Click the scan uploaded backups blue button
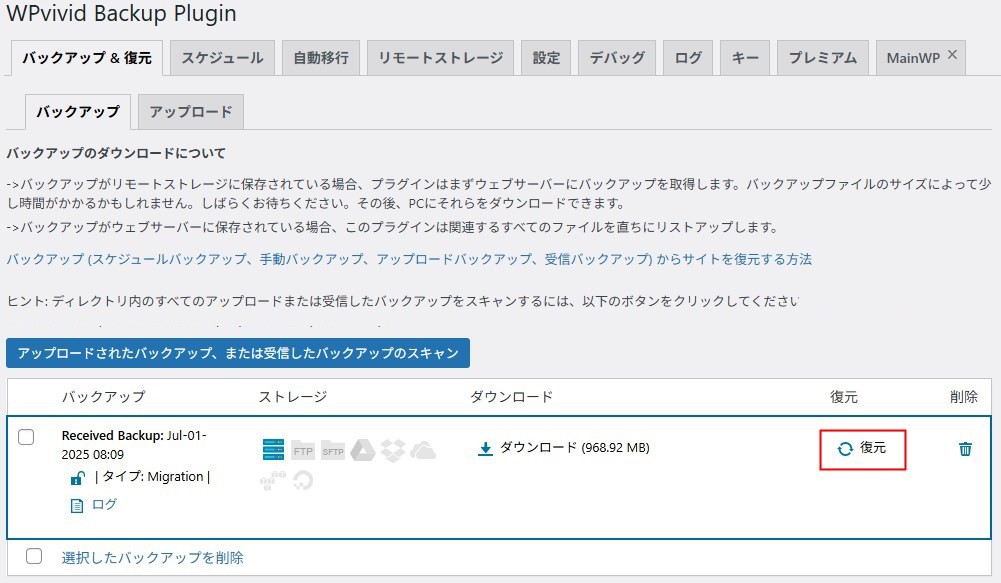 pyautogui.click(x=238, y=353)
